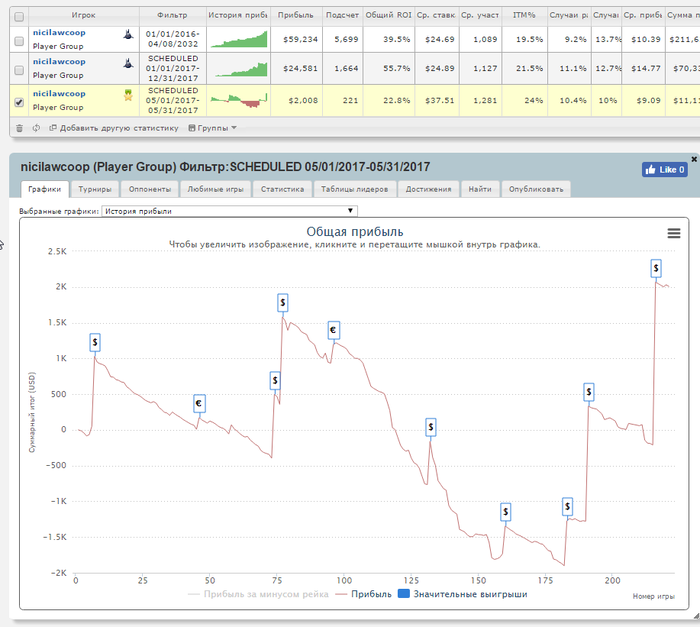
Task: Click the refresh icon next to the trash
Action: [x=36, y=128]
